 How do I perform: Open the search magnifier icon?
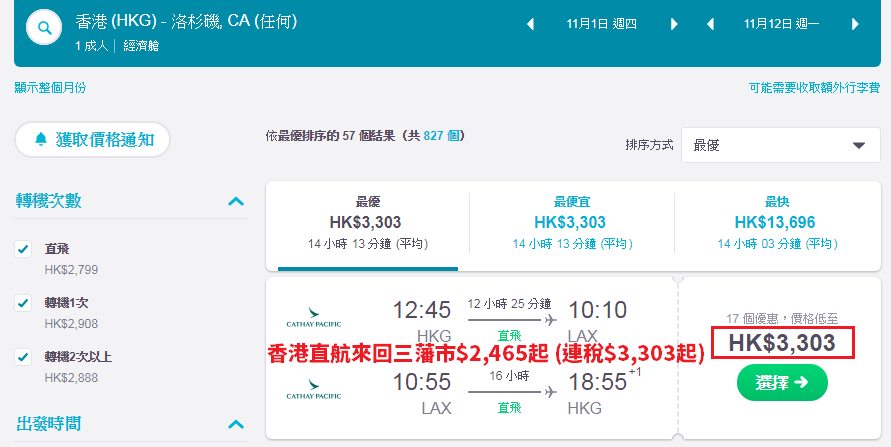[44, 27]
